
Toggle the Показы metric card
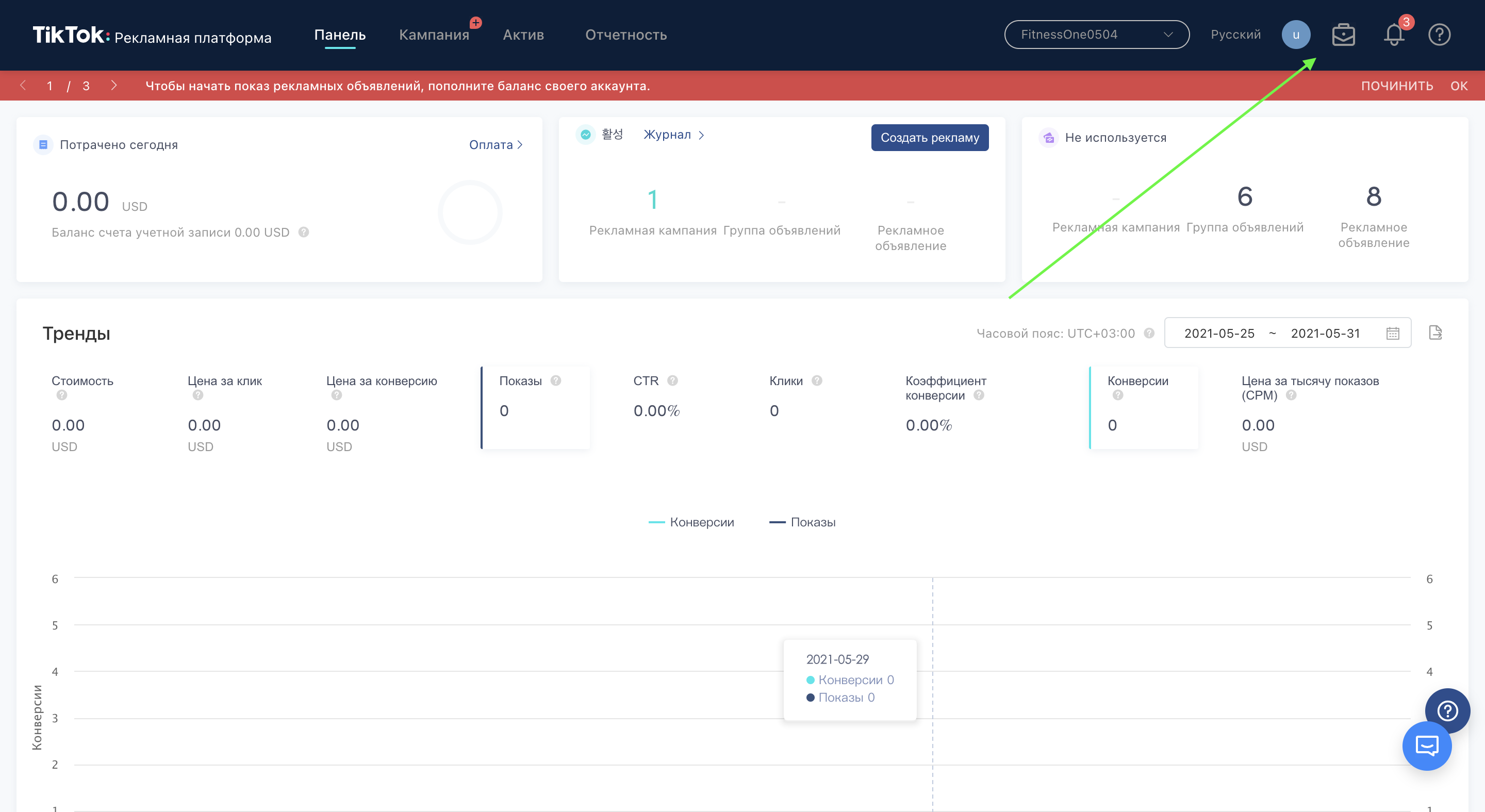pos(535,407)
